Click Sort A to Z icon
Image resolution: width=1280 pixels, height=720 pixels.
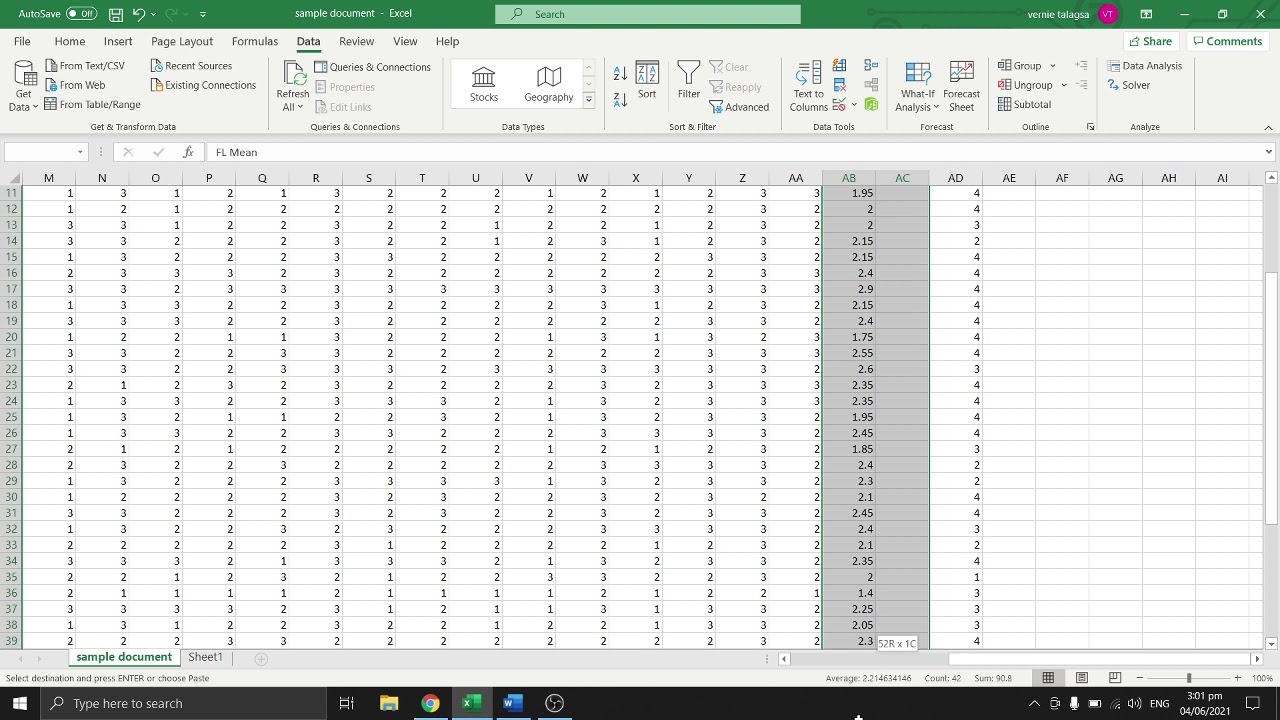[620, 74]
